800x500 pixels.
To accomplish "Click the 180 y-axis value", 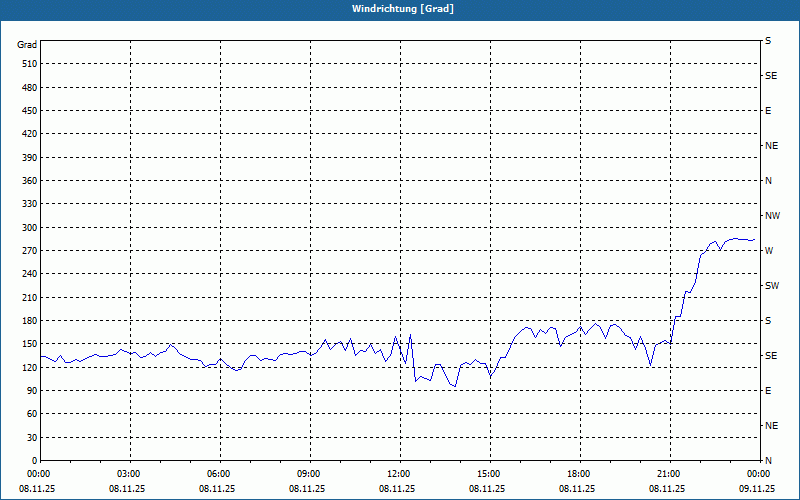I will (30, 321).
